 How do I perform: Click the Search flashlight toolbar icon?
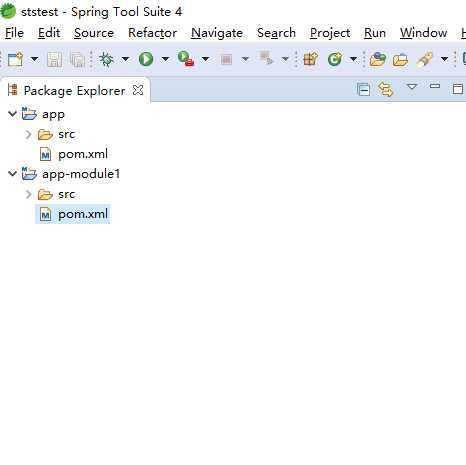pyautogui.click(x=425, y=59)
